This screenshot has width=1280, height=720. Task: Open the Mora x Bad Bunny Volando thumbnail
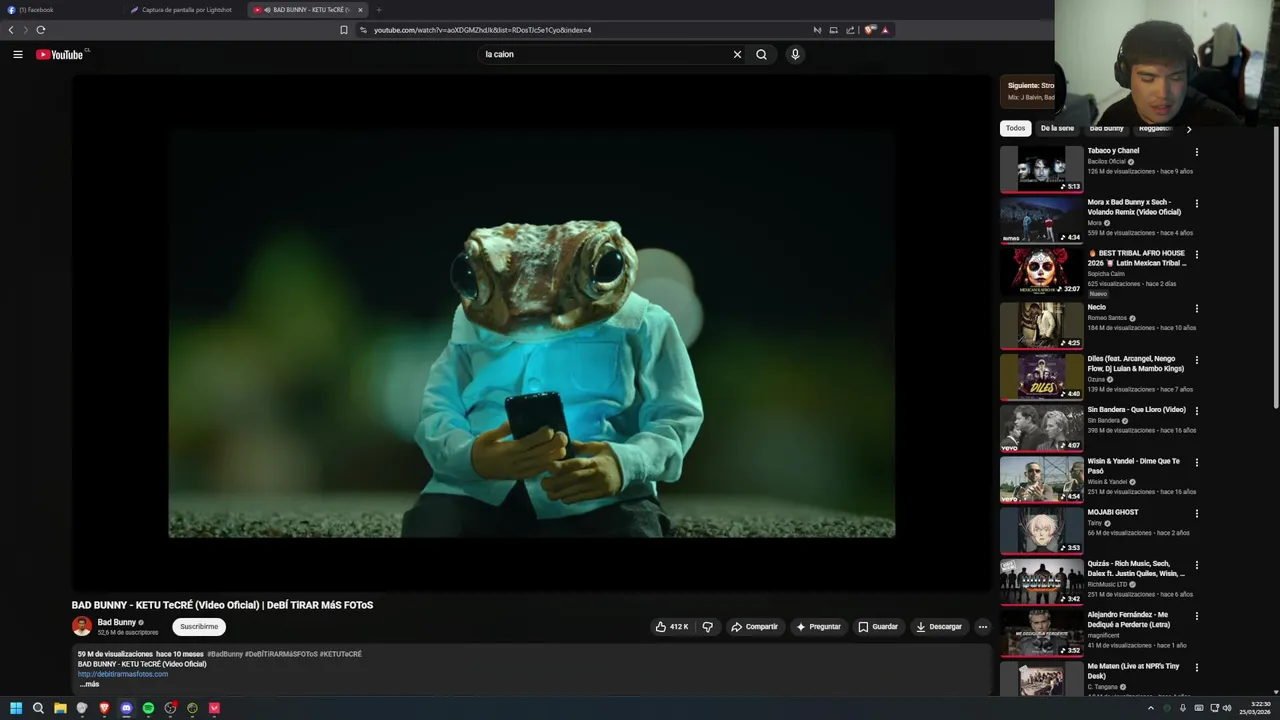tap(1041, 220)
